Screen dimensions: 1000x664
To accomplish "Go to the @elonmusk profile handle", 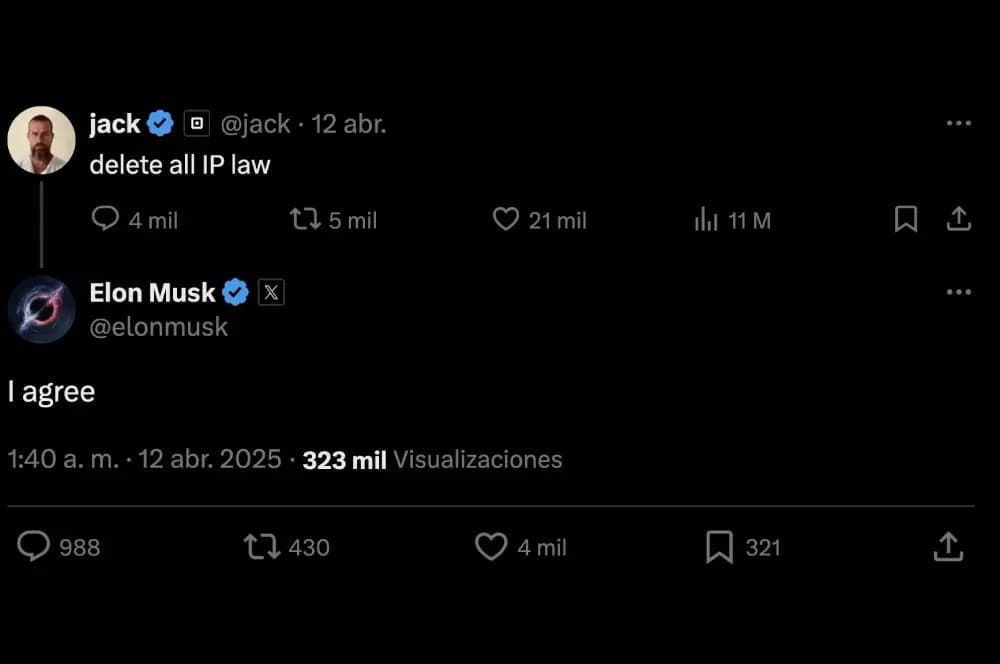I will [x=158, y=327].
